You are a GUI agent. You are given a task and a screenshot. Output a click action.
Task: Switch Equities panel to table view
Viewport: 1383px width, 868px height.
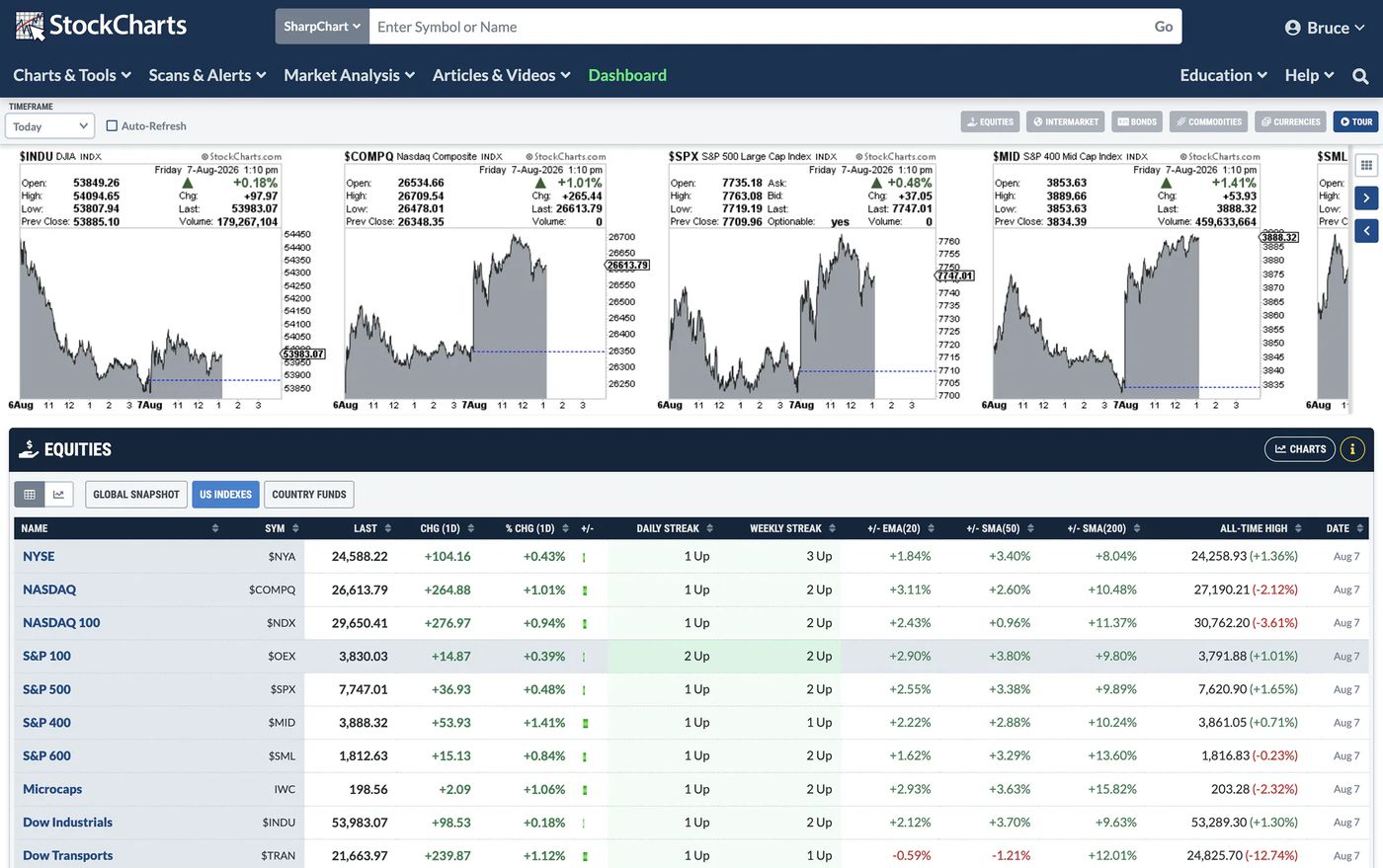(x=30, y=495)
